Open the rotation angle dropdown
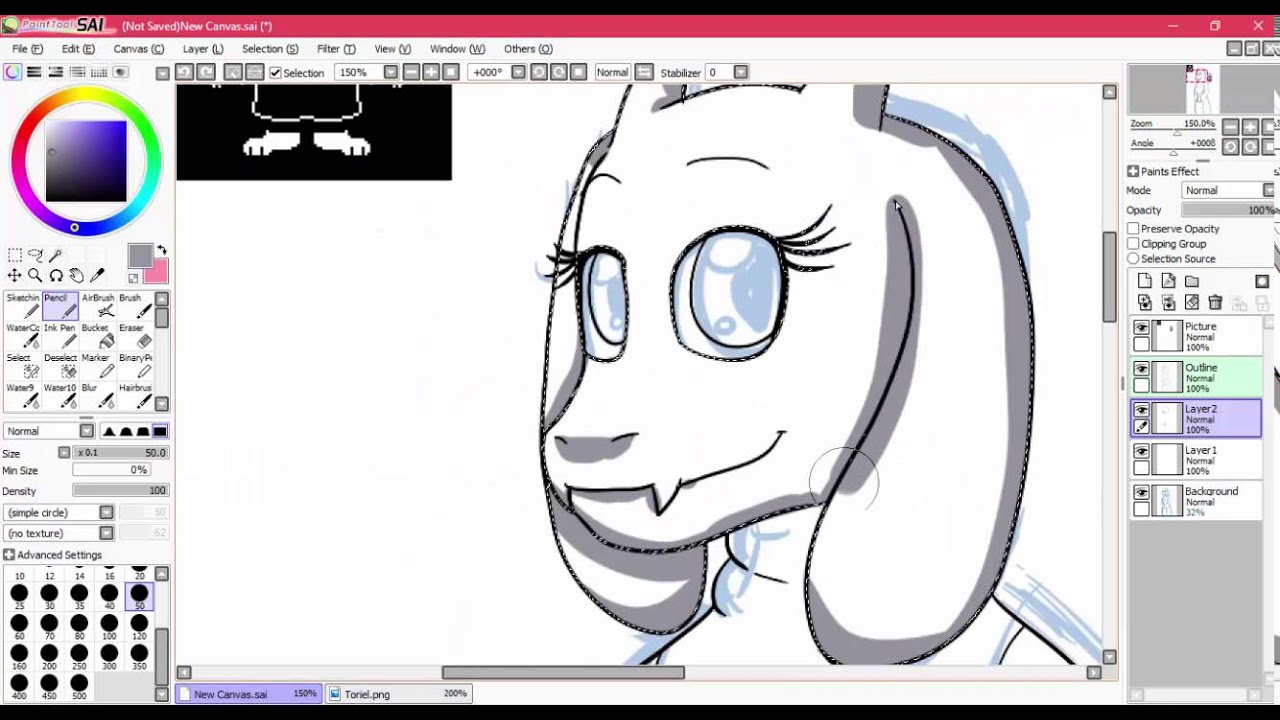Viewport: 1280px width, 720px height. 518,72
